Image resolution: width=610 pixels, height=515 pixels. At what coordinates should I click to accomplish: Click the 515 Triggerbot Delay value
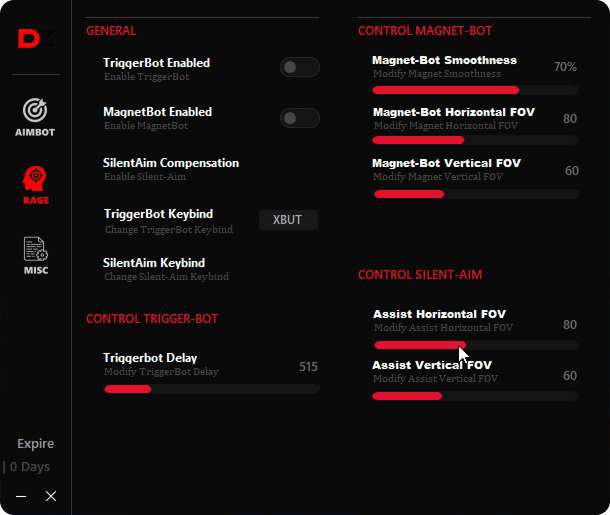[x=308, y=366]
